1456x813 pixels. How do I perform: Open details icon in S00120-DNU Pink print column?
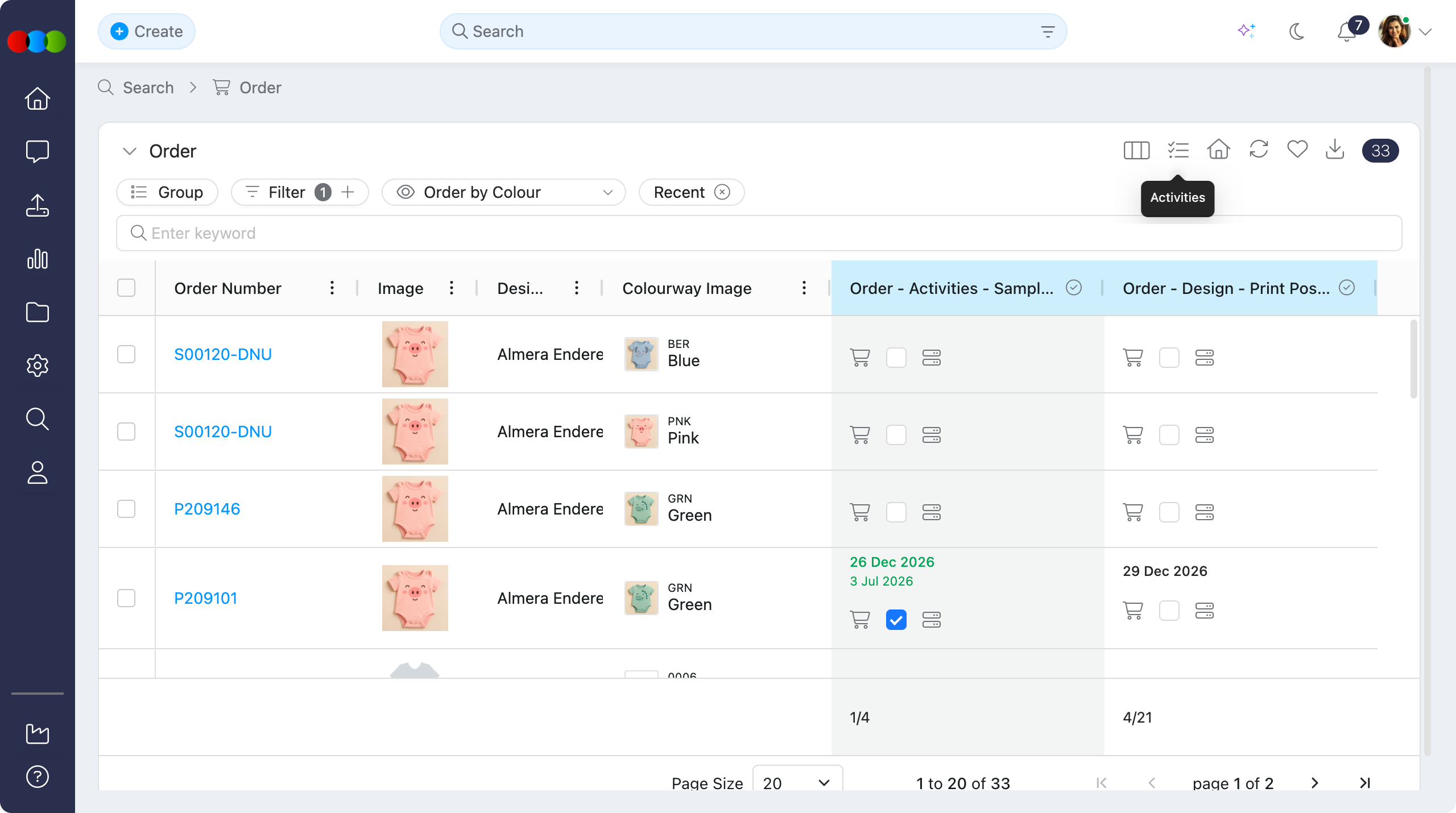click(x=1205, y=435)
